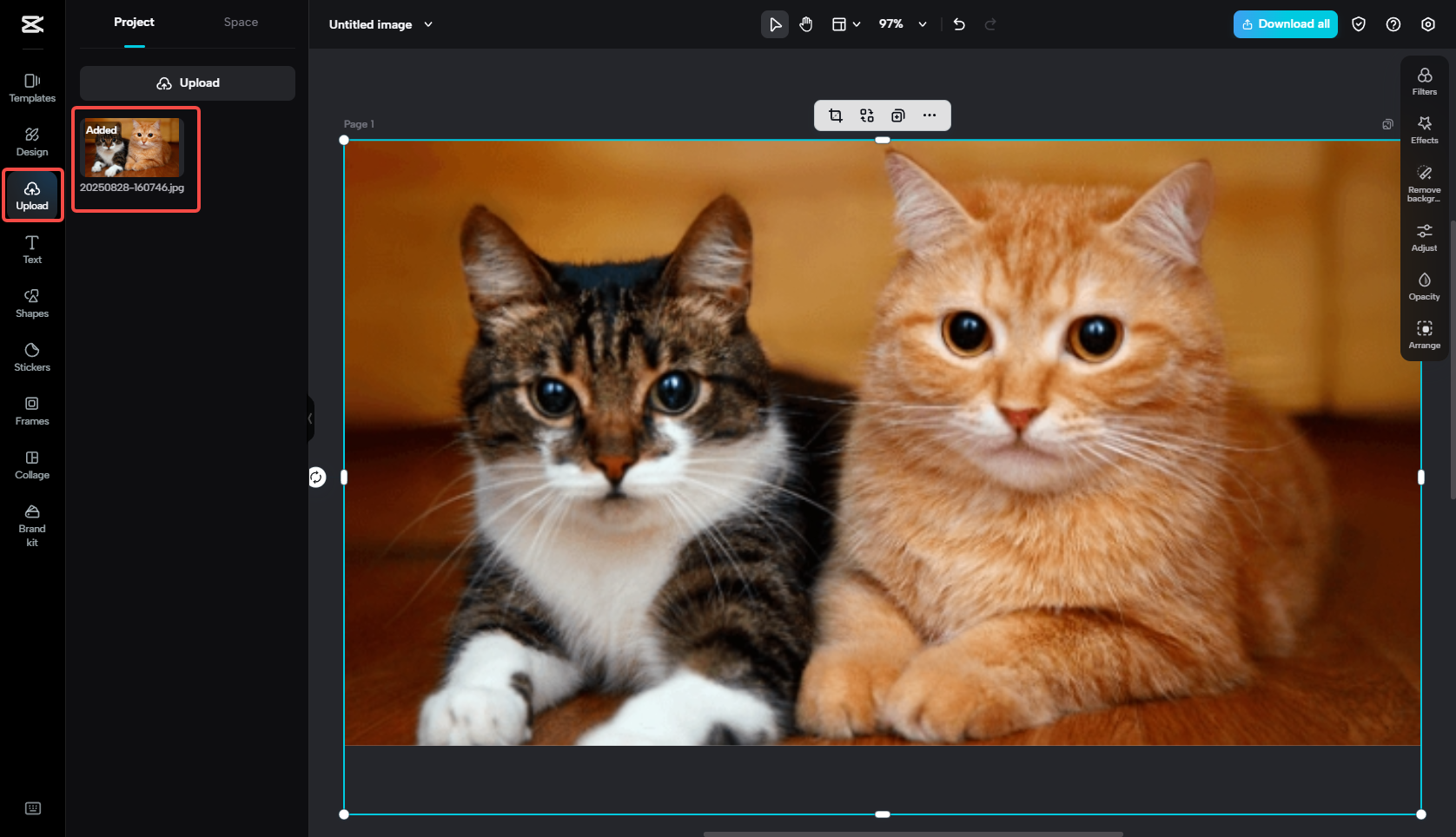
Task: Select the 20250828-160746.jpg thumbnail
Action: coord(132,147)
